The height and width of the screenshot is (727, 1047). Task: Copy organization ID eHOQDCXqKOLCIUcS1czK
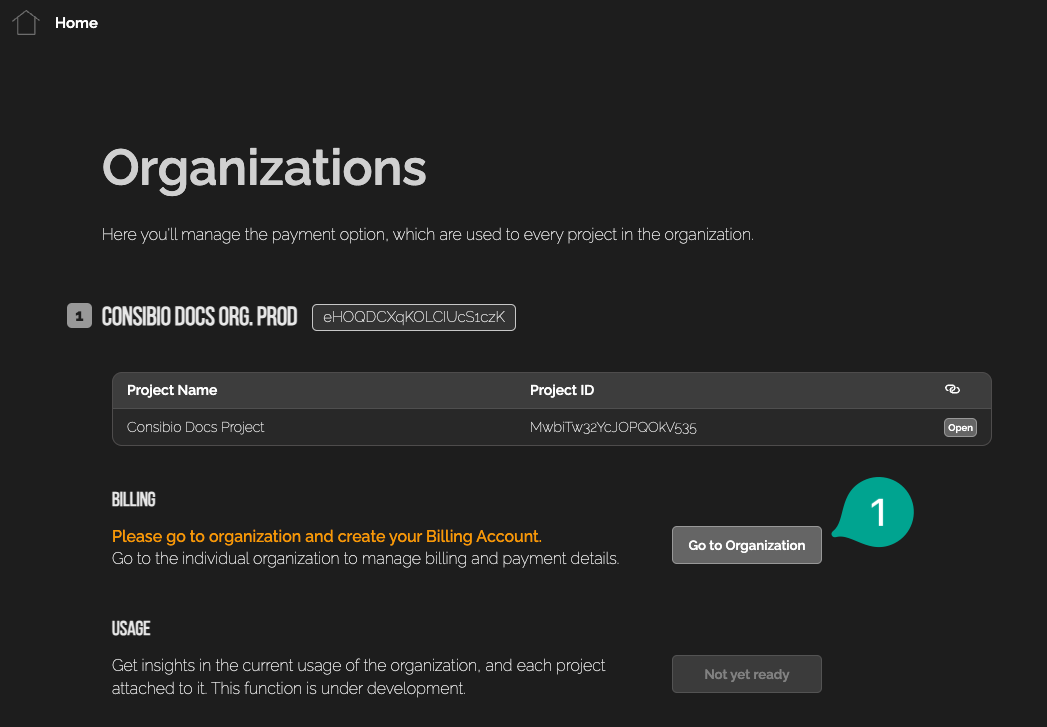click(414, 317)
